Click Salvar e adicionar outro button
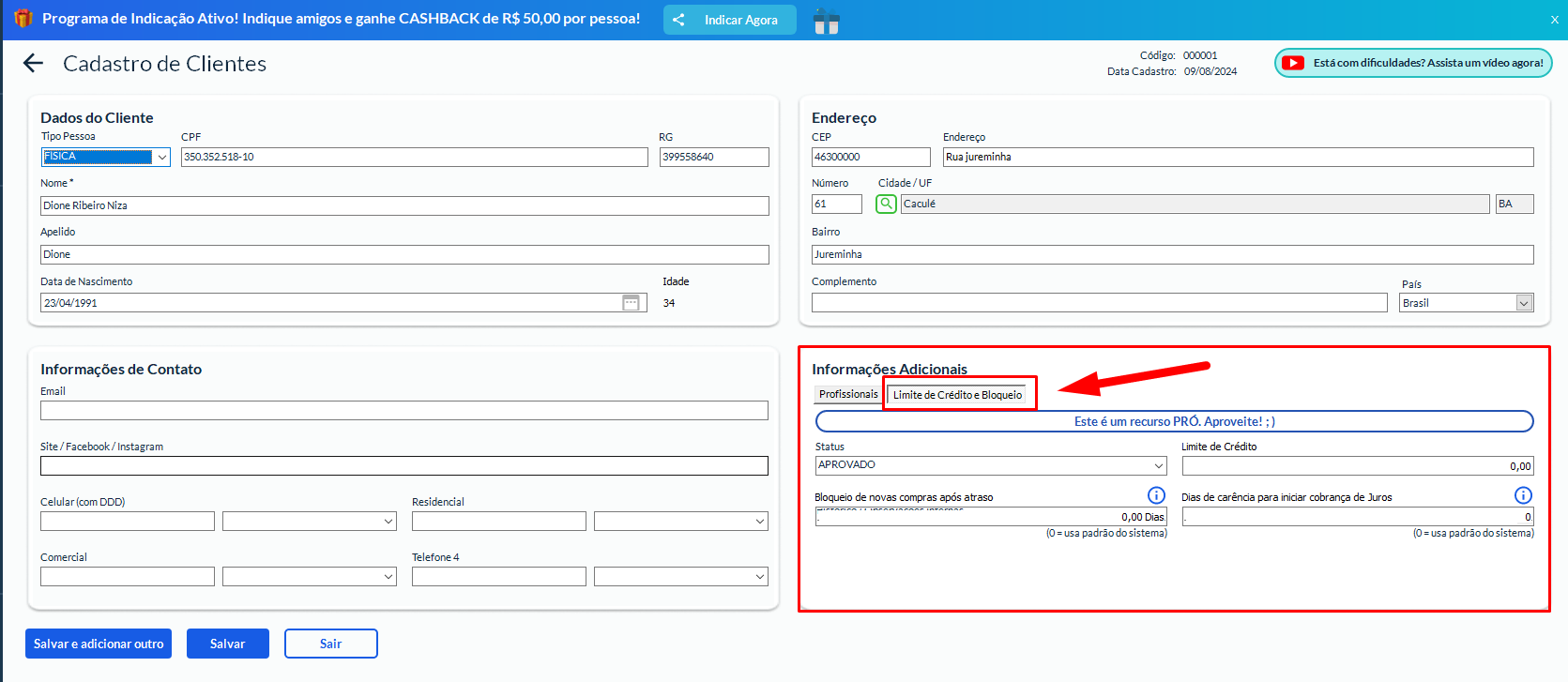This screenshot has height=682, width=1568. 99,644
